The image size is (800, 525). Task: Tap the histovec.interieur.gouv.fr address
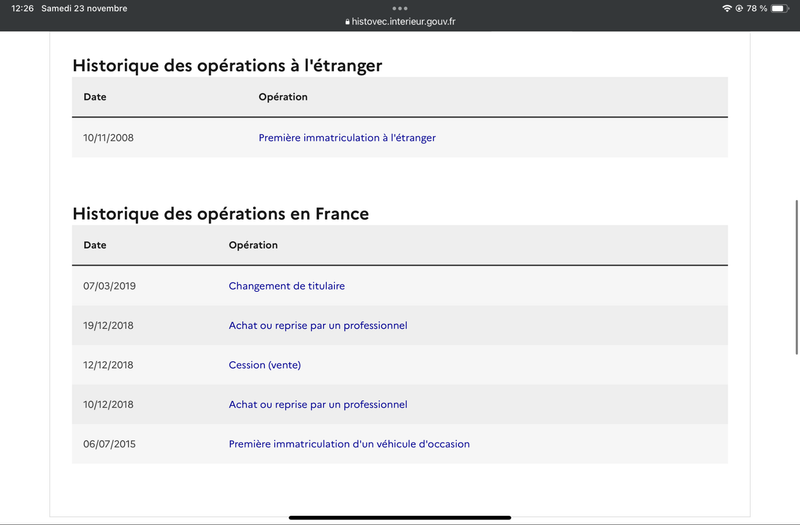click(403, 21)
